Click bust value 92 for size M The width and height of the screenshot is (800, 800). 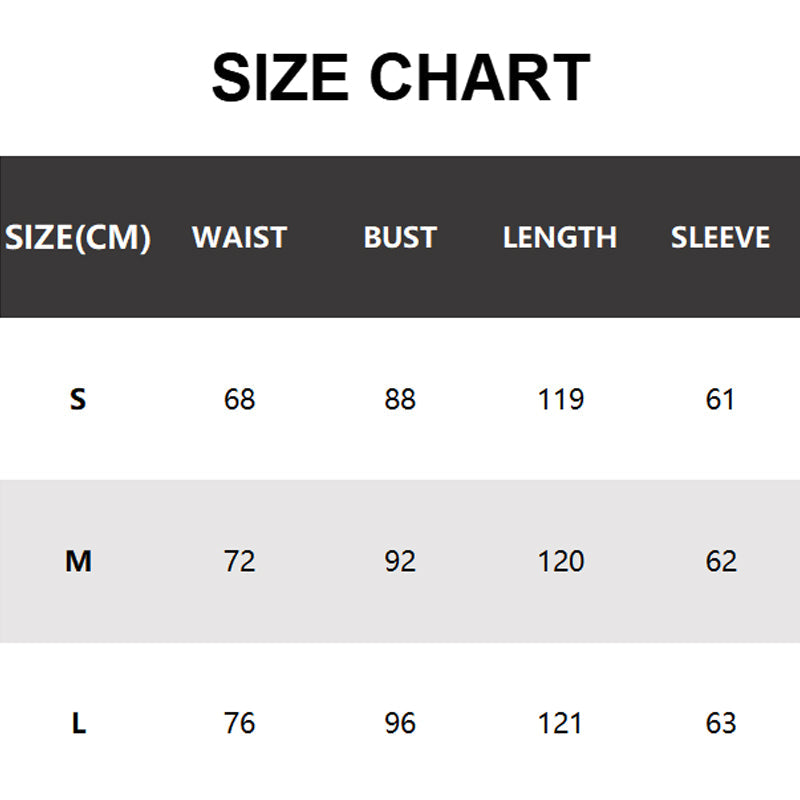pyautogui.click(x=400, y=562)
